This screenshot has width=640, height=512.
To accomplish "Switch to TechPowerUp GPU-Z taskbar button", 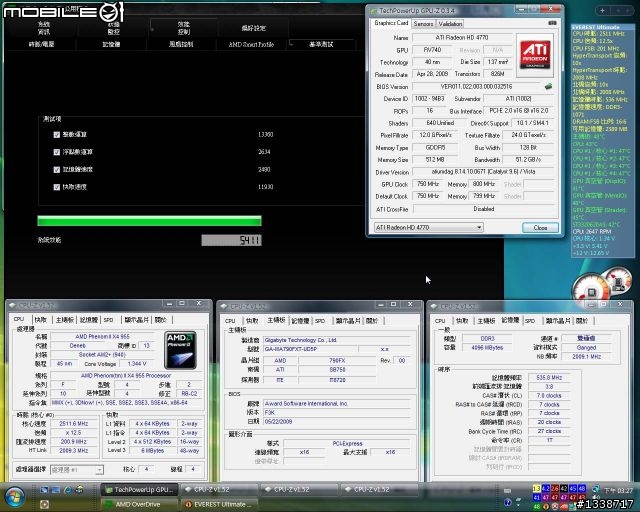I will [139, 489].
